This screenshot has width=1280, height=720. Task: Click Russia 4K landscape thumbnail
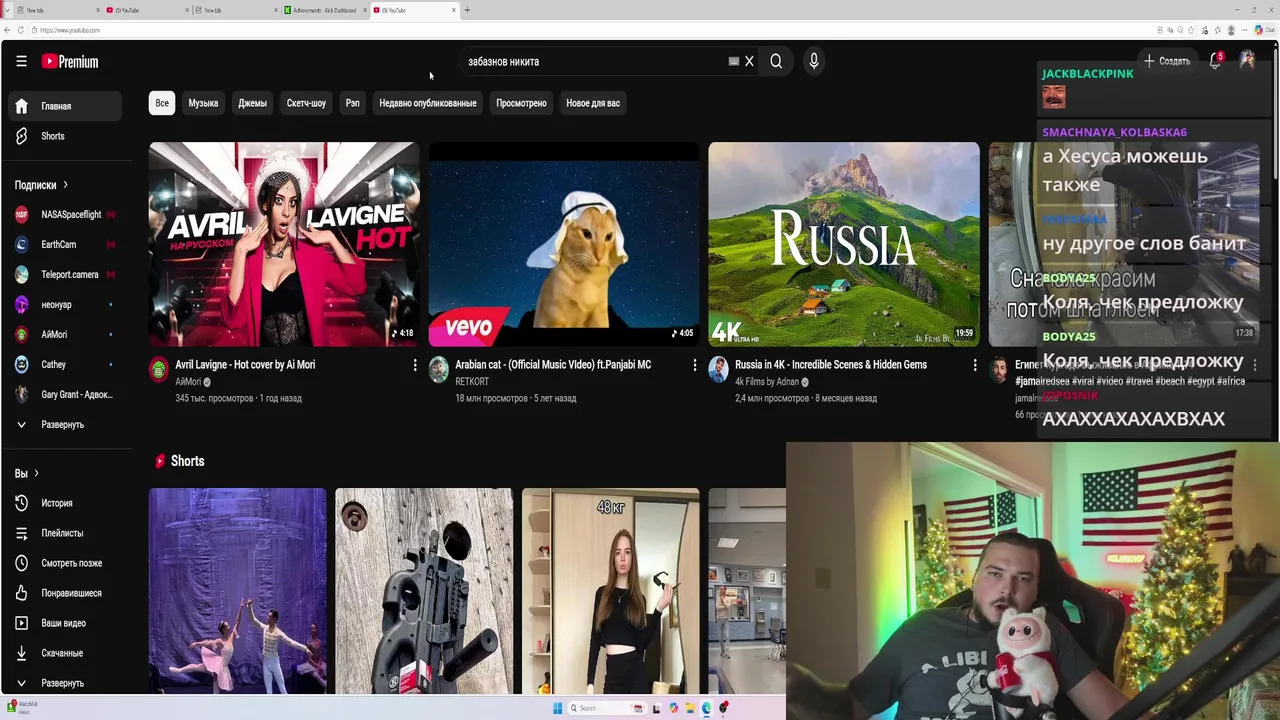coord(844,244)
